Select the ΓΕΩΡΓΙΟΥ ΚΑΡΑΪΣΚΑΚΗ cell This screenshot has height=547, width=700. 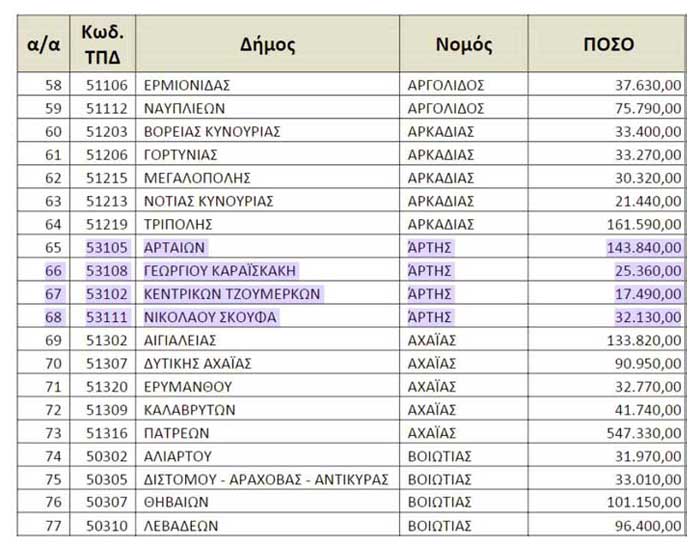220,271
